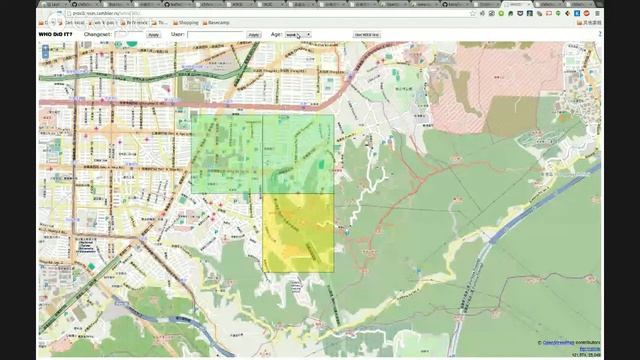Click the Evernote elephant extension icon
Image resolution: width=640 pixels, height=360 pixels.
[511, 13]
